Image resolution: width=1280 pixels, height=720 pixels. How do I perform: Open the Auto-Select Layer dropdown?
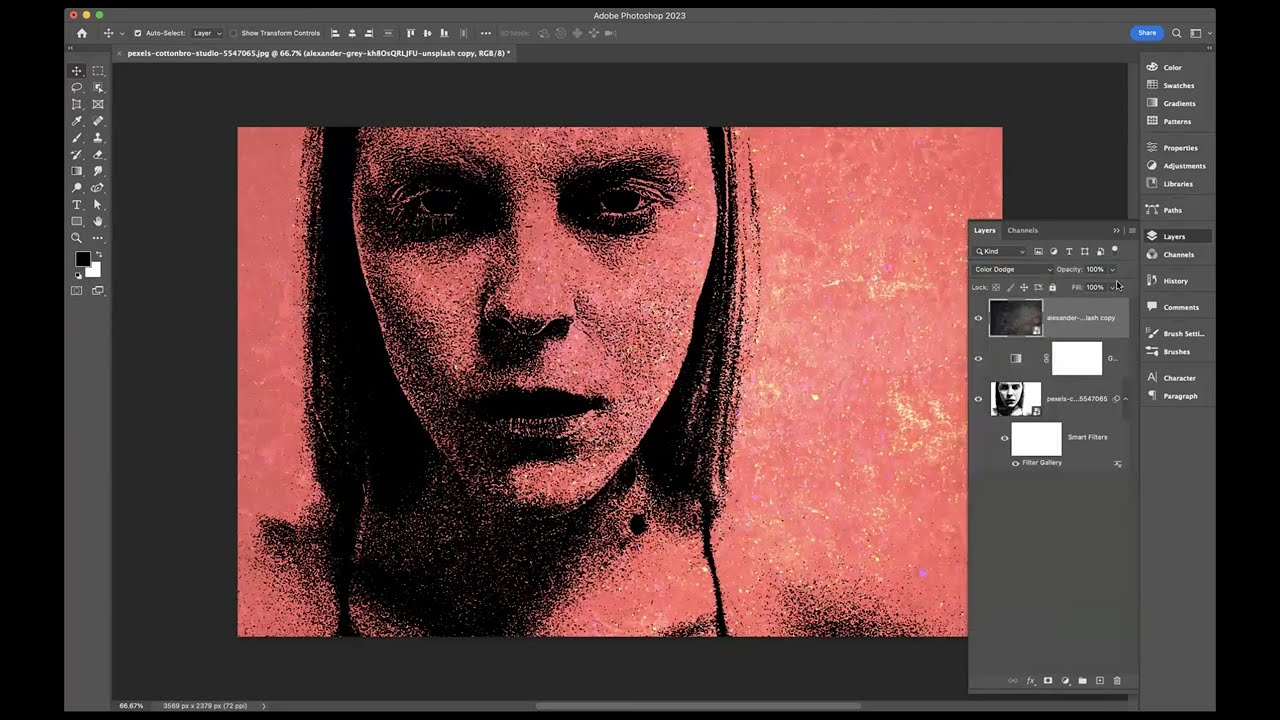[208, 33]
